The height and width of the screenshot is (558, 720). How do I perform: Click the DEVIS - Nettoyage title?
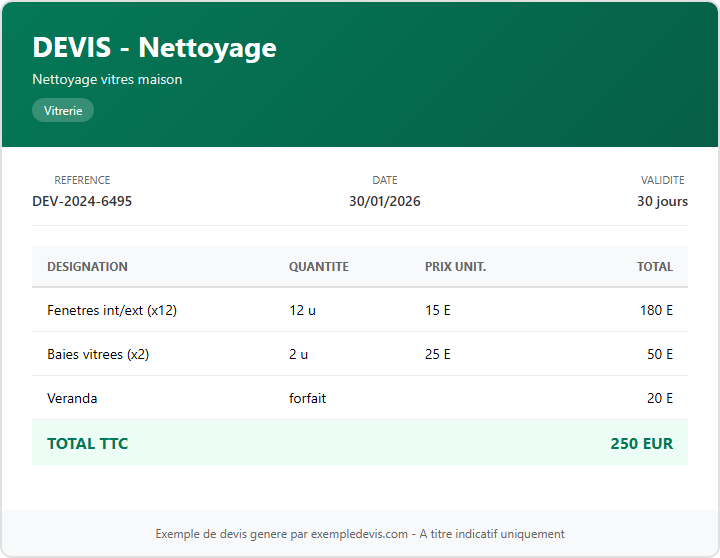(x=154, y=47)
